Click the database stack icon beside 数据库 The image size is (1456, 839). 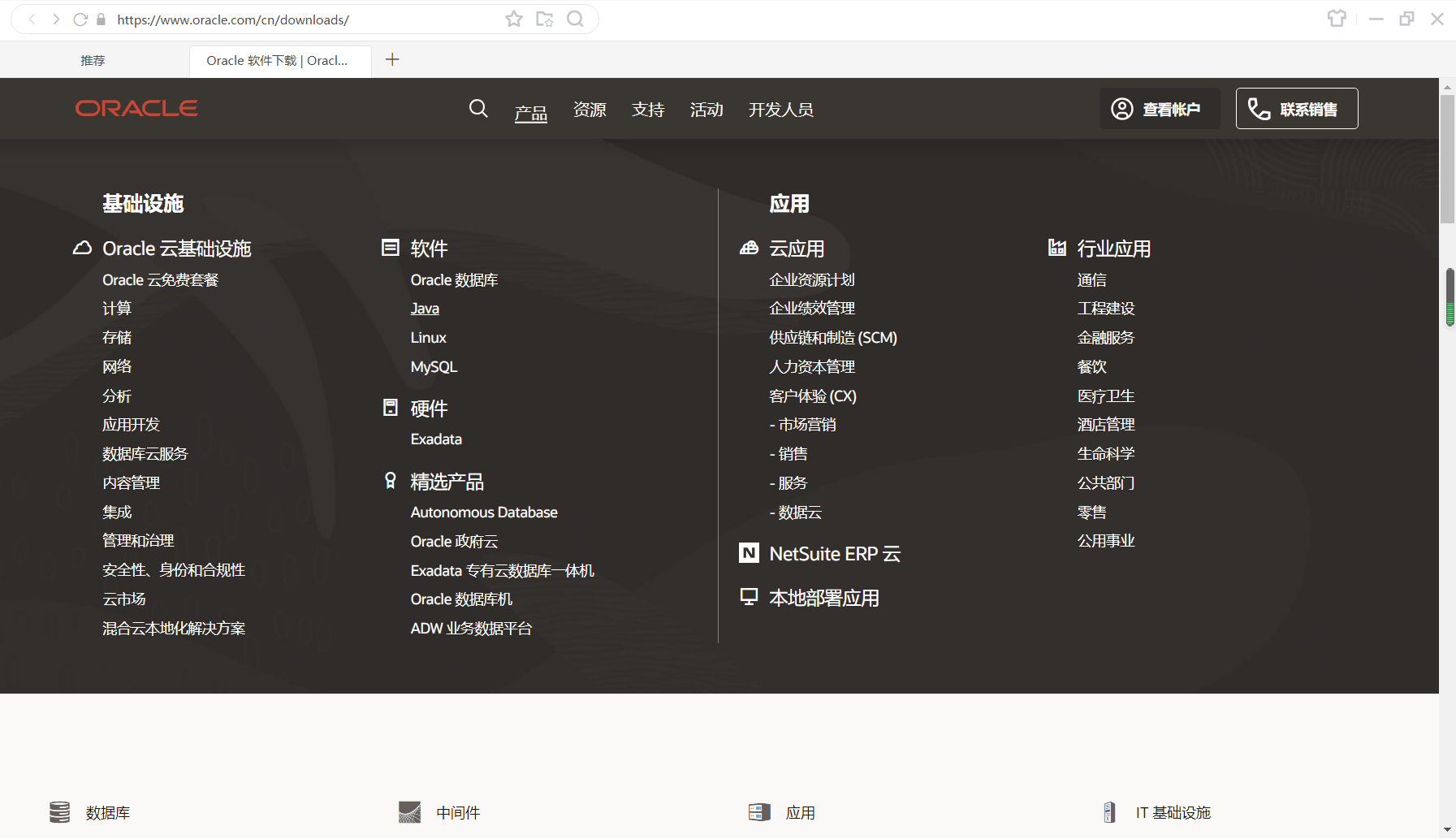(x=59, y=812)
